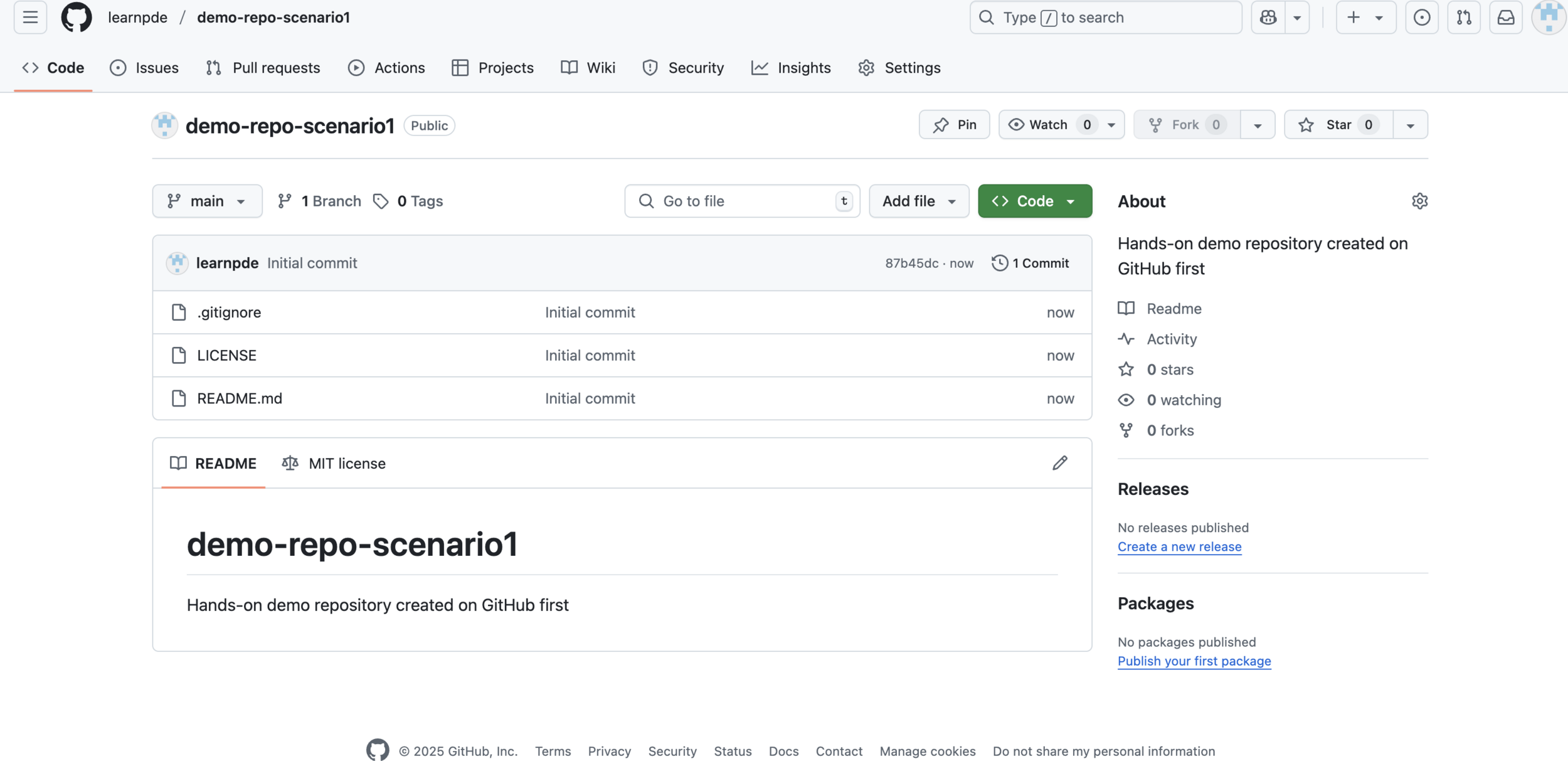
Task: Expand the main branch dropdown
Action: 207,201
